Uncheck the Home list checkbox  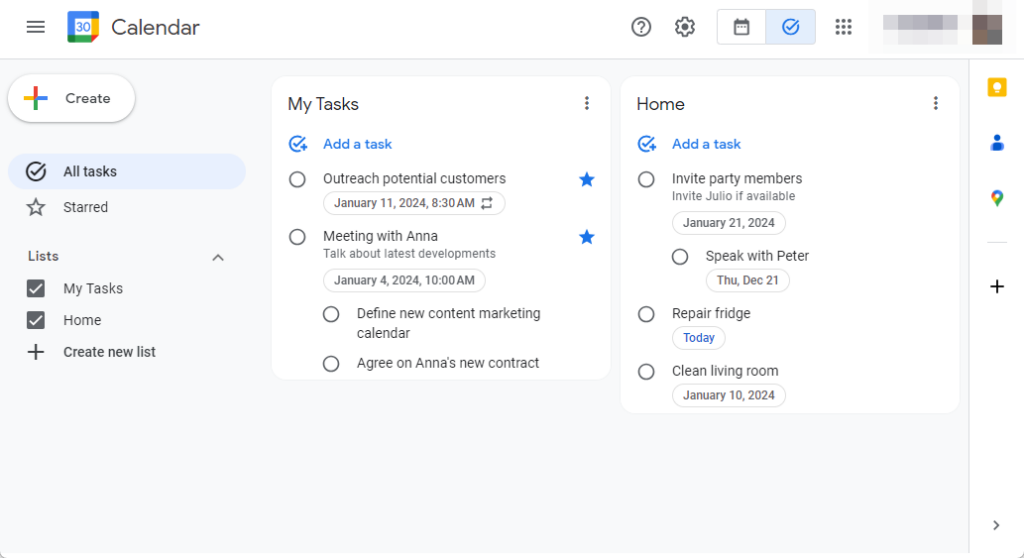(36, 320)
